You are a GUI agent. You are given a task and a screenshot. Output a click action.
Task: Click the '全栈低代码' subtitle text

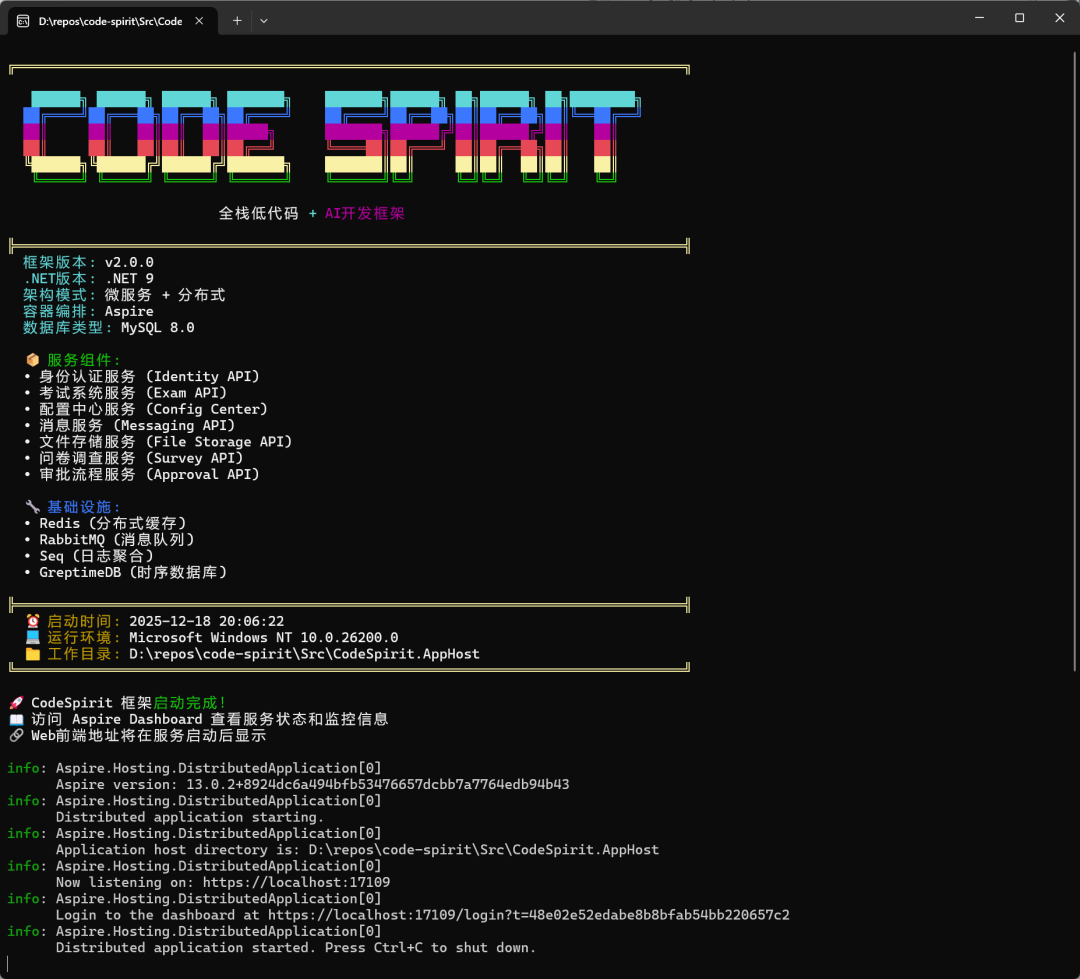[x=258, y=214]
